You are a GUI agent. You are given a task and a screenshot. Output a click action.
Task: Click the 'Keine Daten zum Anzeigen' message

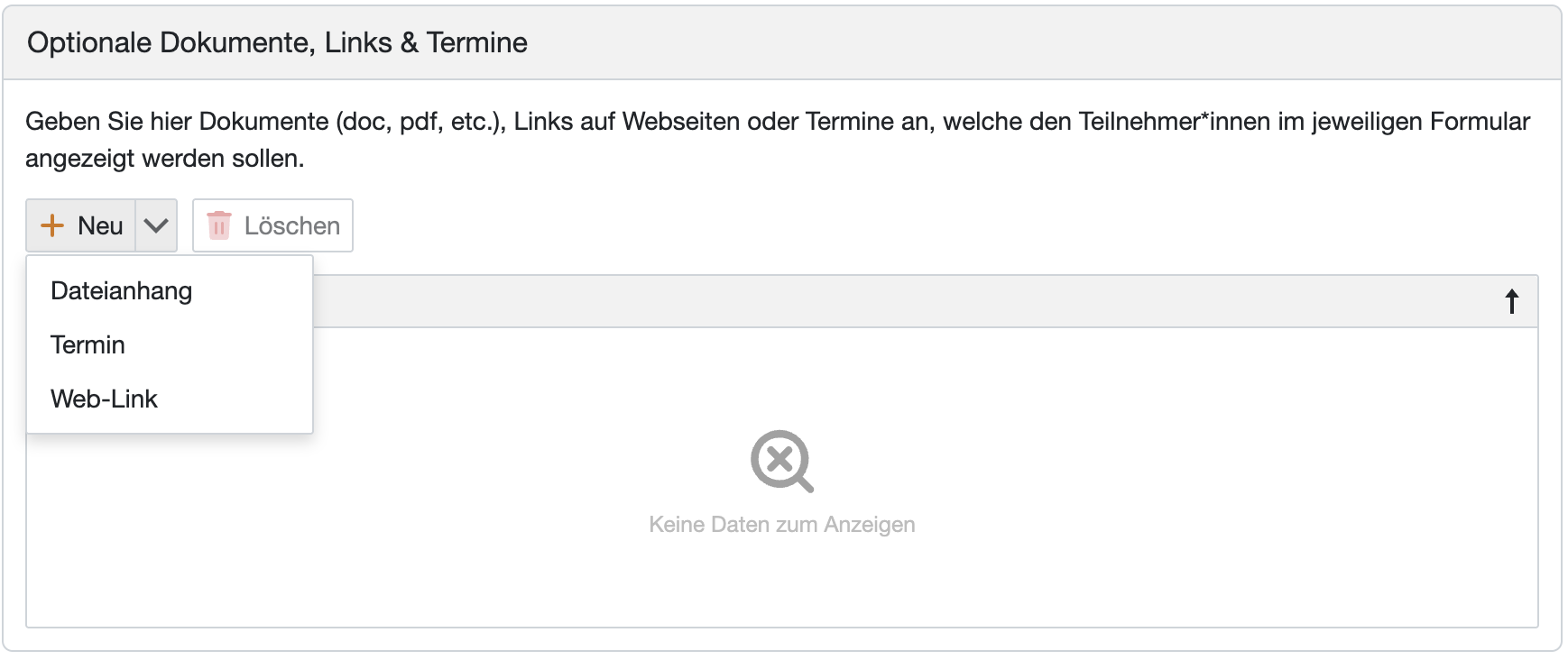[x=781, y=525]
